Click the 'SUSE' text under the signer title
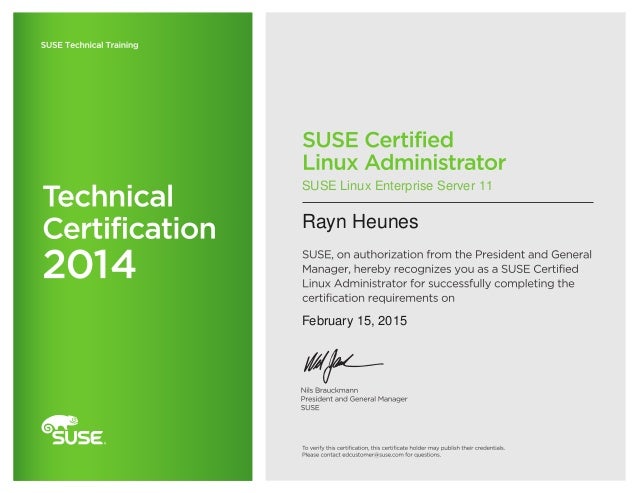638x493 pixels. (x=310, y=408)
